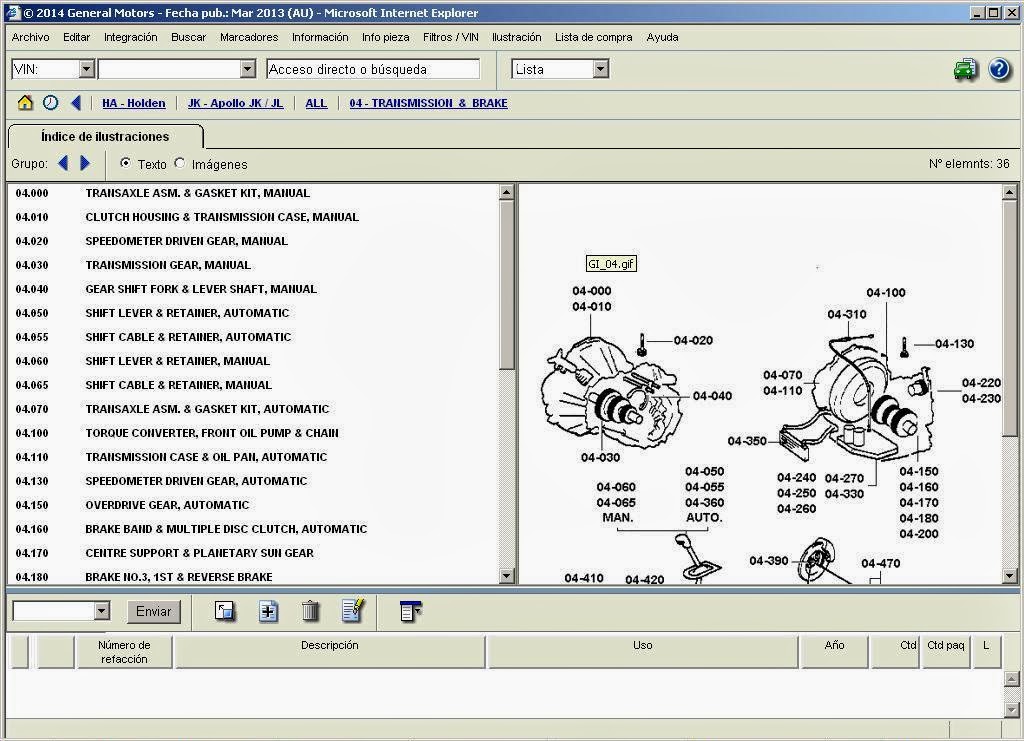Go to the home icon
The width and height of the screenshot is (1024, 741).
pos(25,102)
